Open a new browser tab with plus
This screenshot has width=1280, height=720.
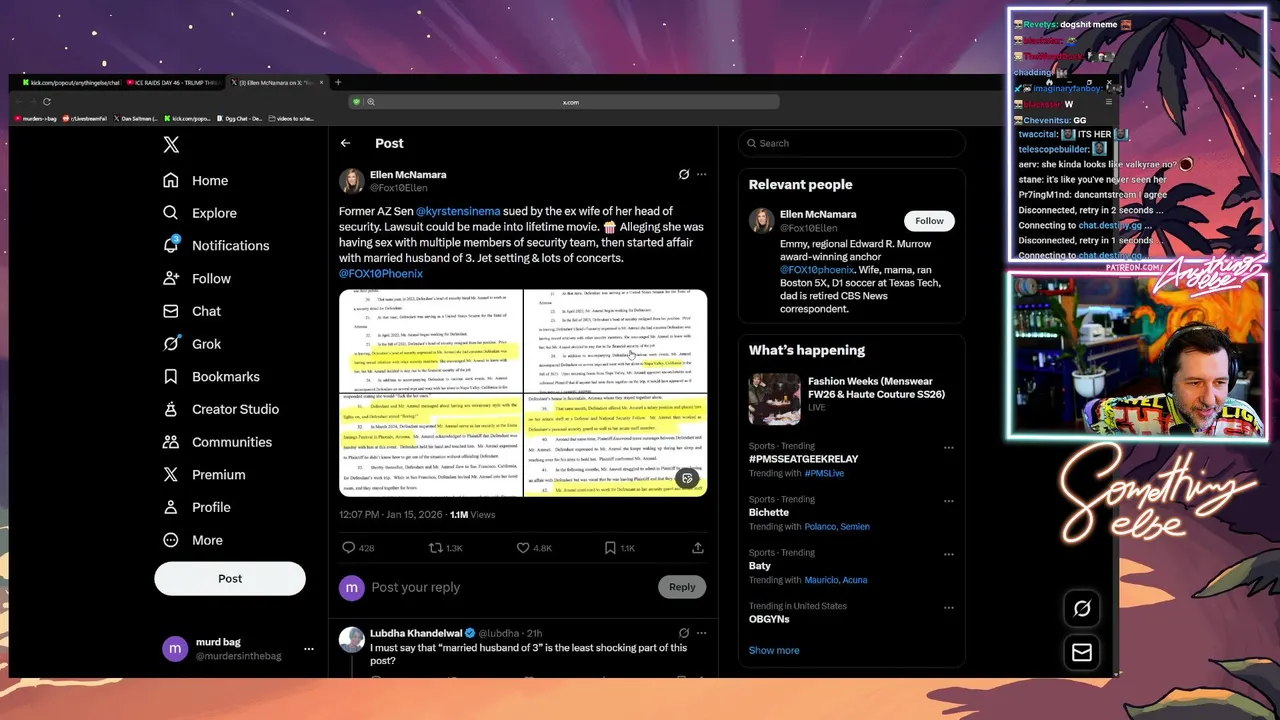(338, 82)
